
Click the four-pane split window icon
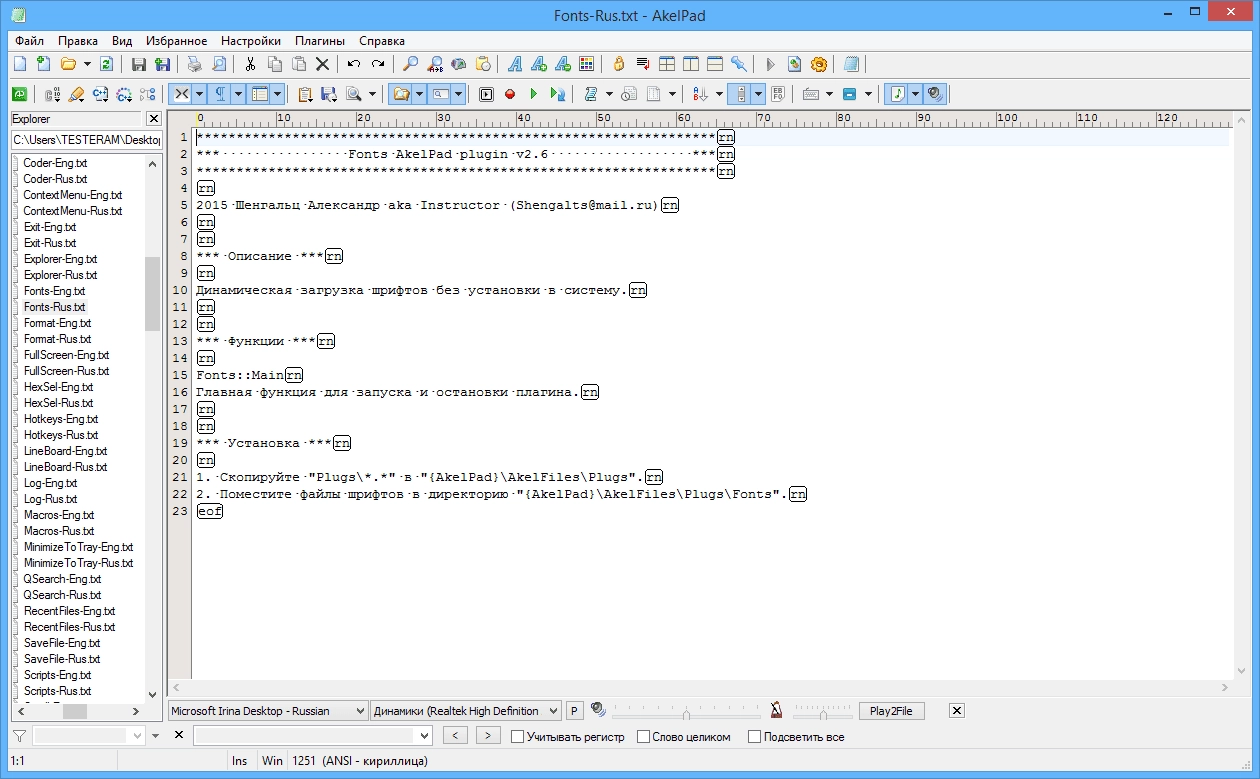pyautogui.click(x=667, y=64)
